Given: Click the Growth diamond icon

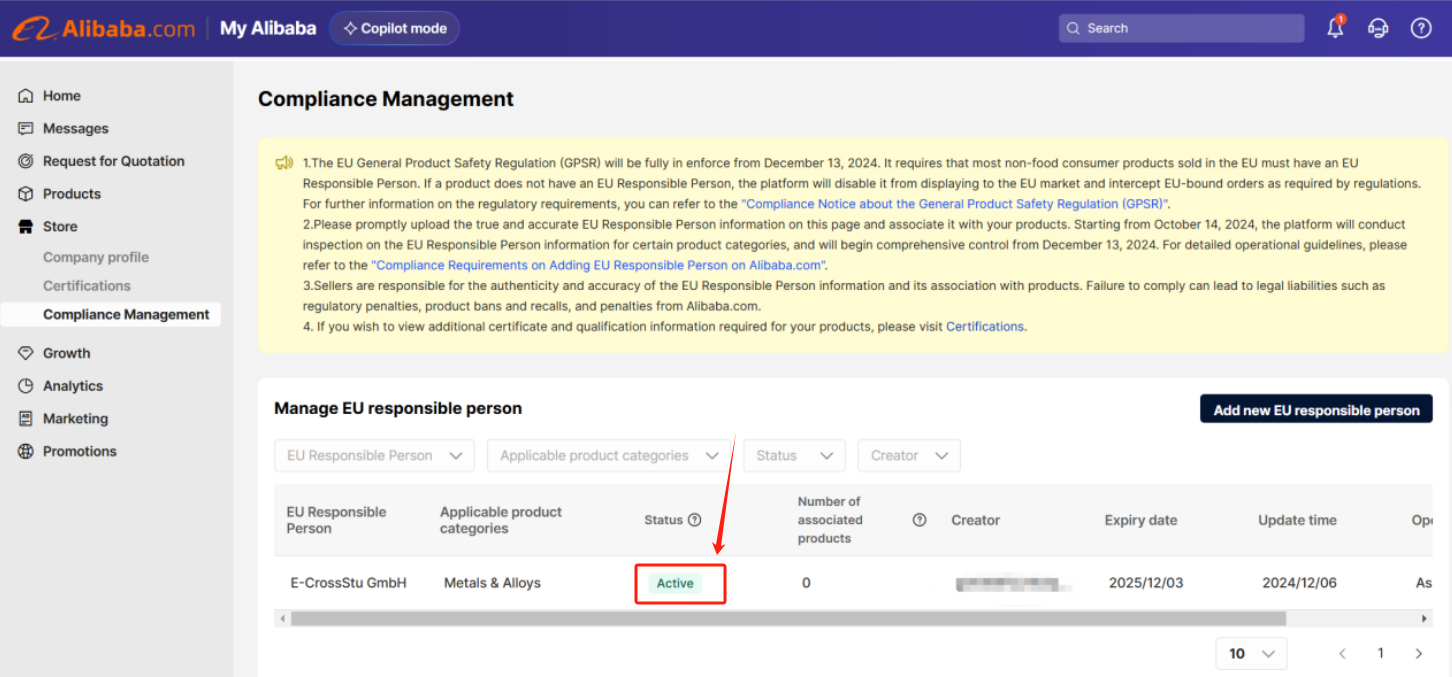Looking at the screenshot, I should (26, 353).
